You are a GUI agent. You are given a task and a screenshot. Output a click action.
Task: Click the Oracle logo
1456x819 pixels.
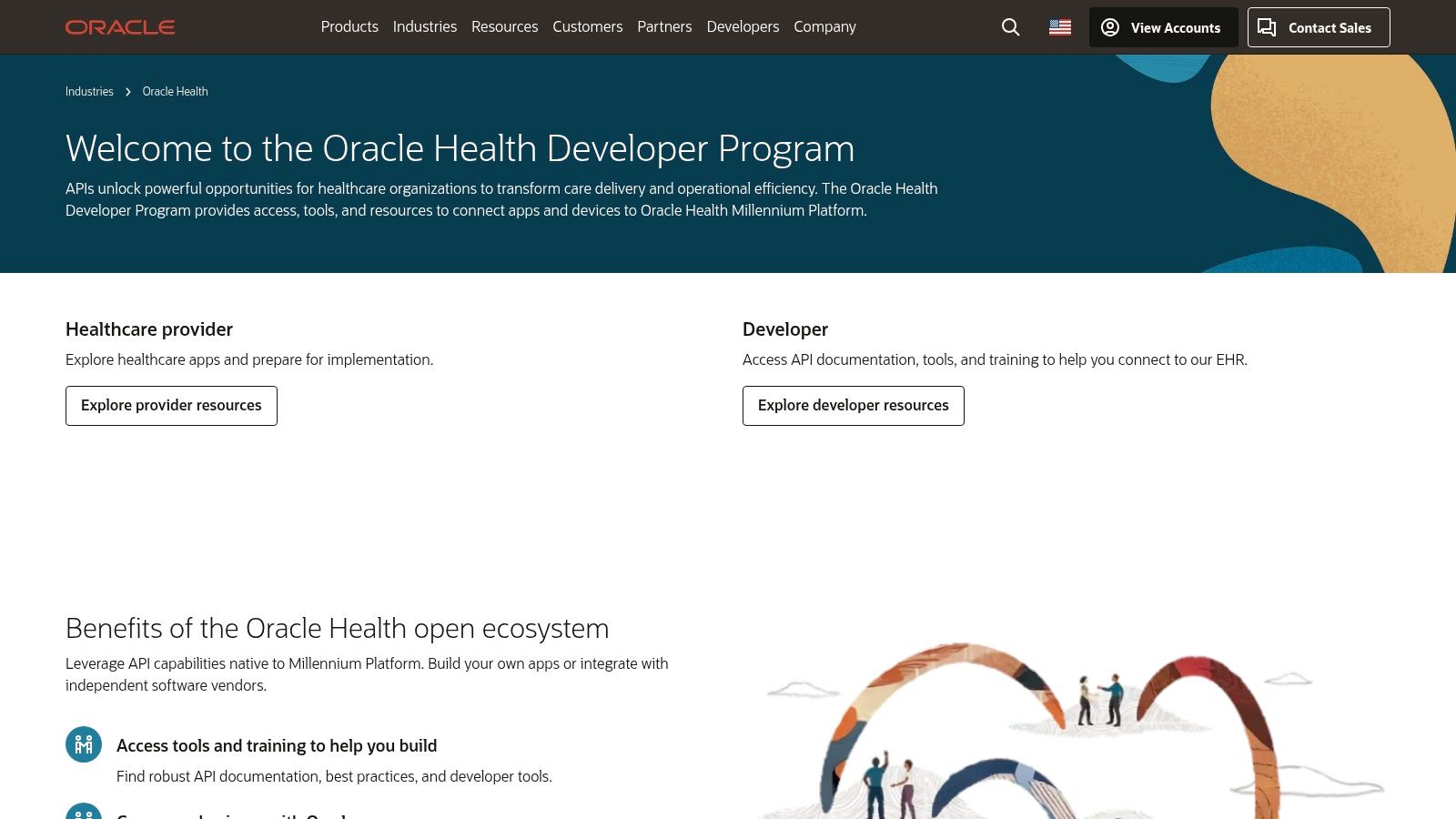[119, 26]
